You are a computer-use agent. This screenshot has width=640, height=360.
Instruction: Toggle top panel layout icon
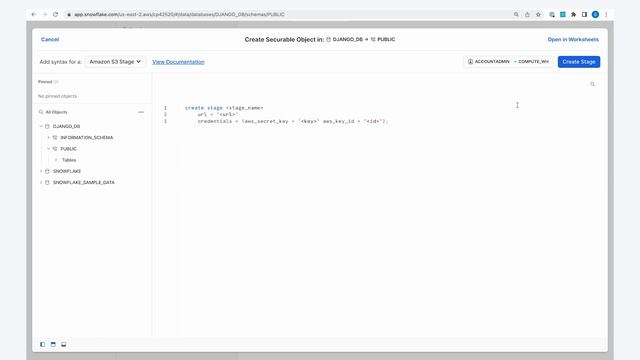click(x=53, y=344)
